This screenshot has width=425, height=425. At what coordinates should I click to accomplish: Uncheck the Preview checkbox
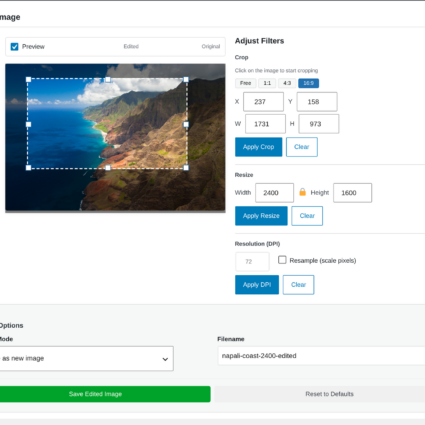[x=14, y=47]
